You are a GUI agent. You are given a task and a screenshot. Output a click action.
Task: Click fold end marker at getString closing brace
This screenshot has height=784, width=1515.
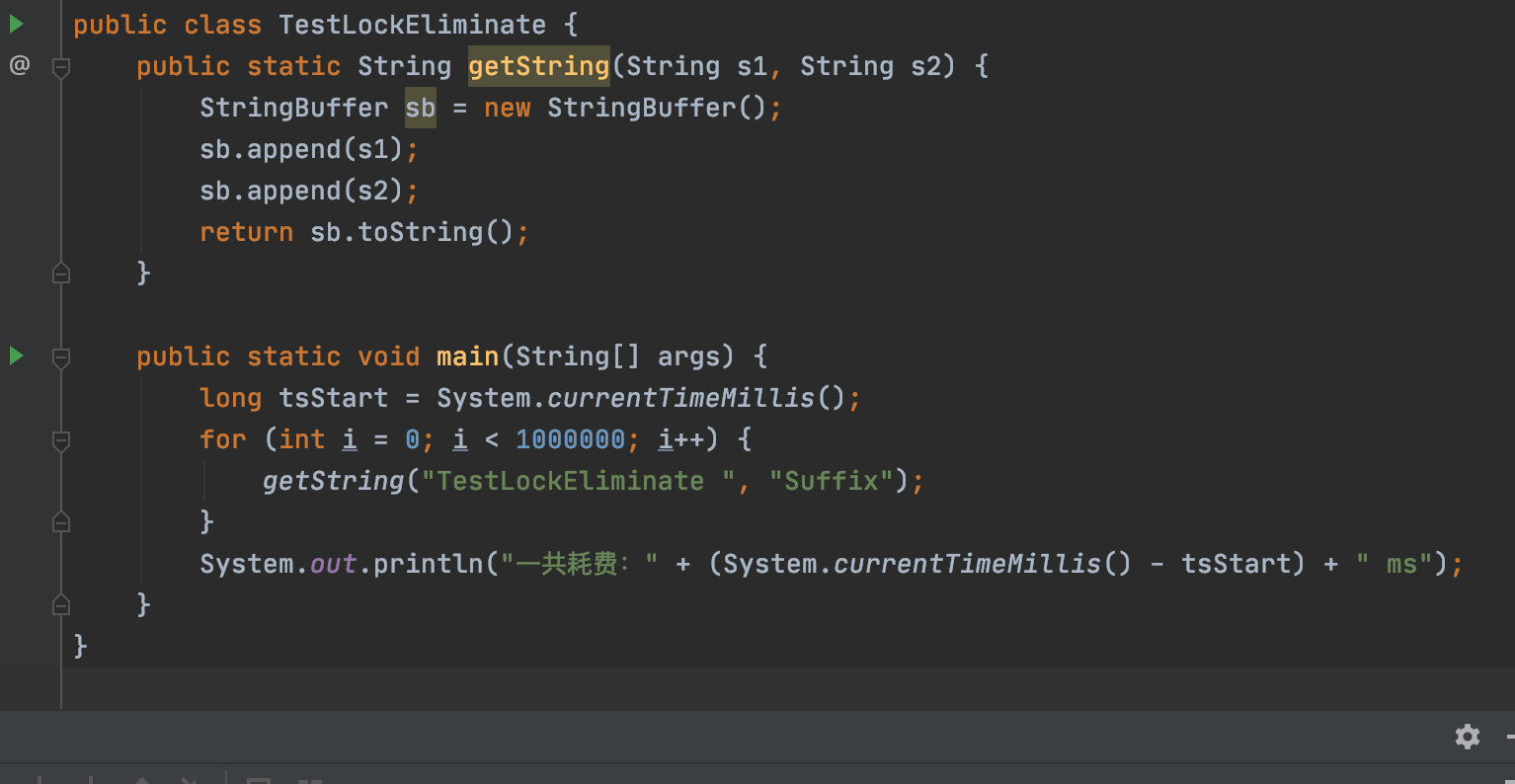(x=61, y=273)
